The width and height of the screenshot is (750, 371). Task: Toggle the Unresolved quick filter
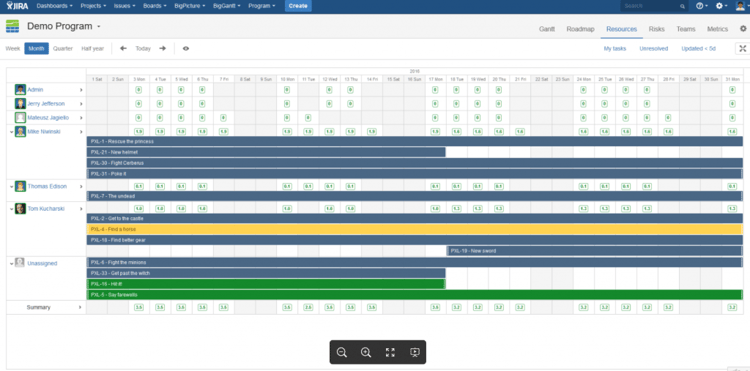[653, 48]
